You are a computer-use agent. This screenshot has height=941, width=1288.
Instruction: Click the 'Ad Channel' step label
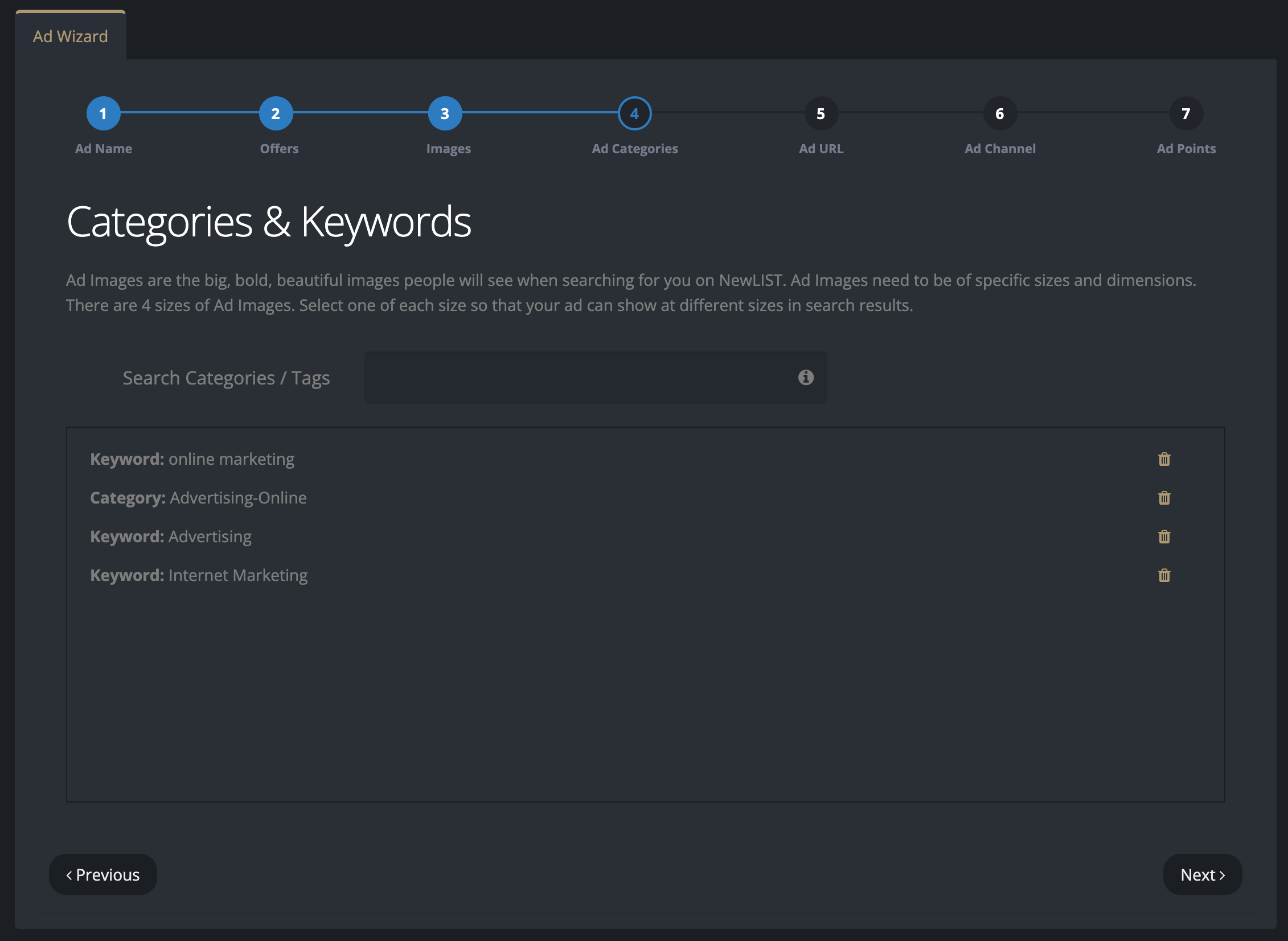point(1000,149)
